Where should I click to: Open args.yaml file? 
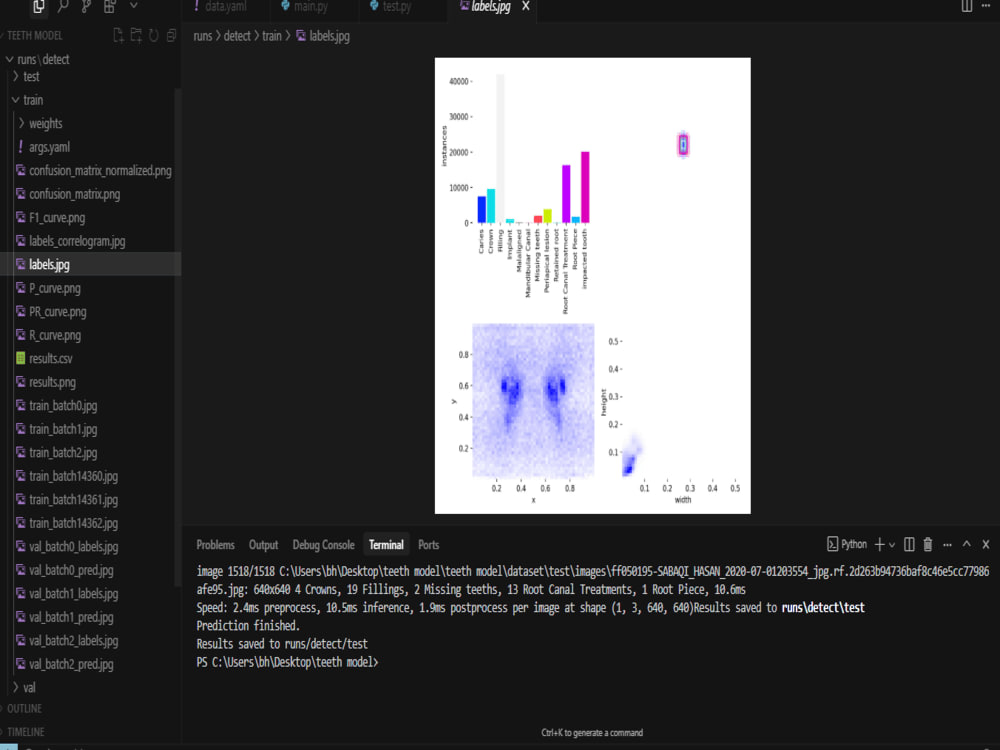coord(49,147)
